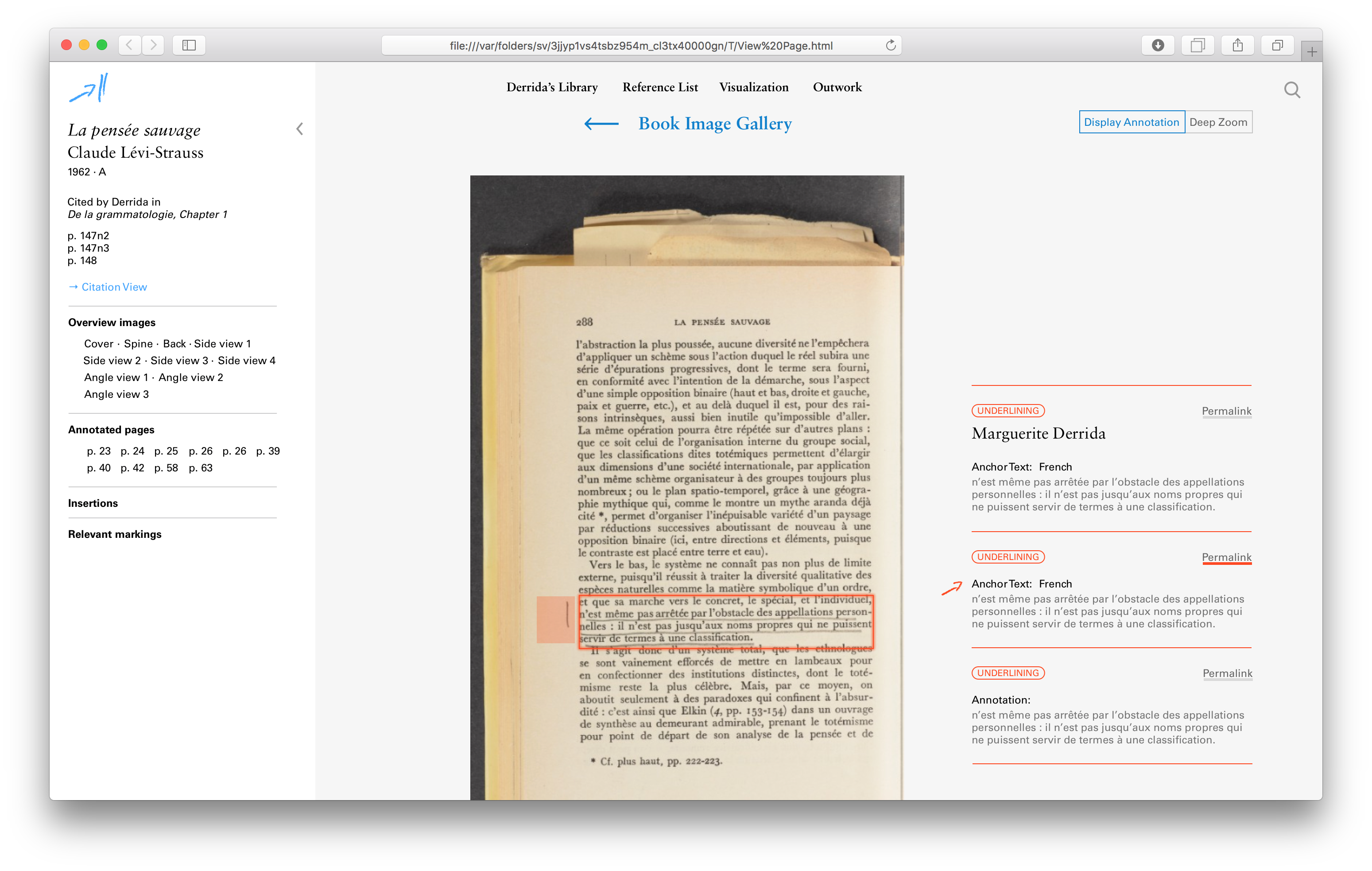Viewport: 1372px width, 871px height.
Task: Expand the Insertions section
Action: click(x=93, y=503)
